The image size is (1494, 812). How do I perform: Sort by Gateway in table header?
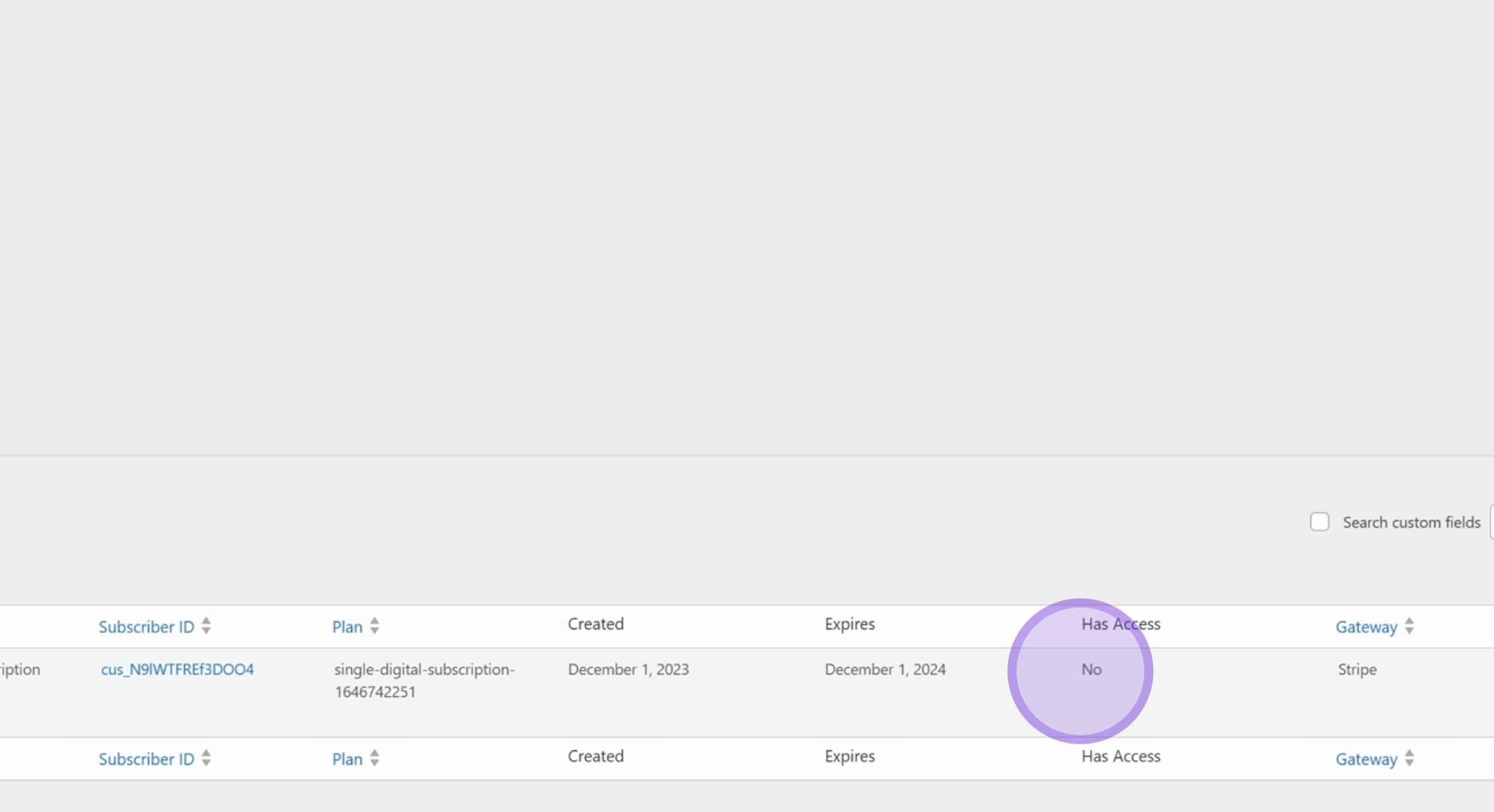(x=1366, y=626)
